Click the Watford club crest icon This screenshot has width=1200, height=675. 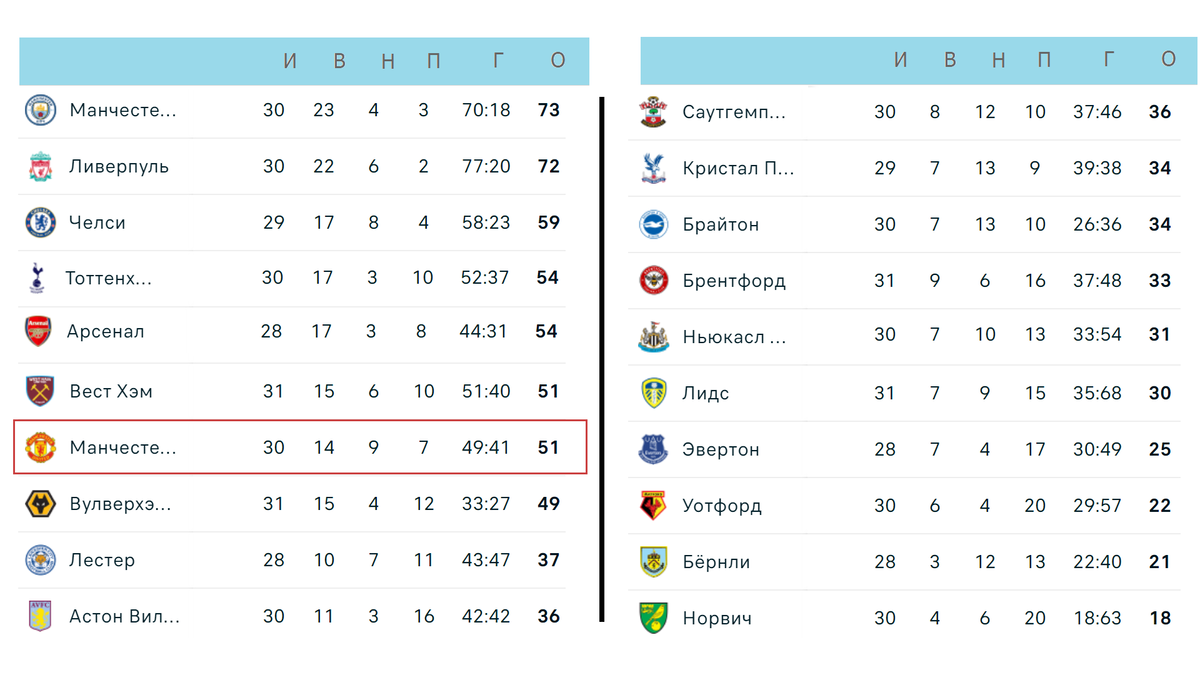(x=653, y=506)
